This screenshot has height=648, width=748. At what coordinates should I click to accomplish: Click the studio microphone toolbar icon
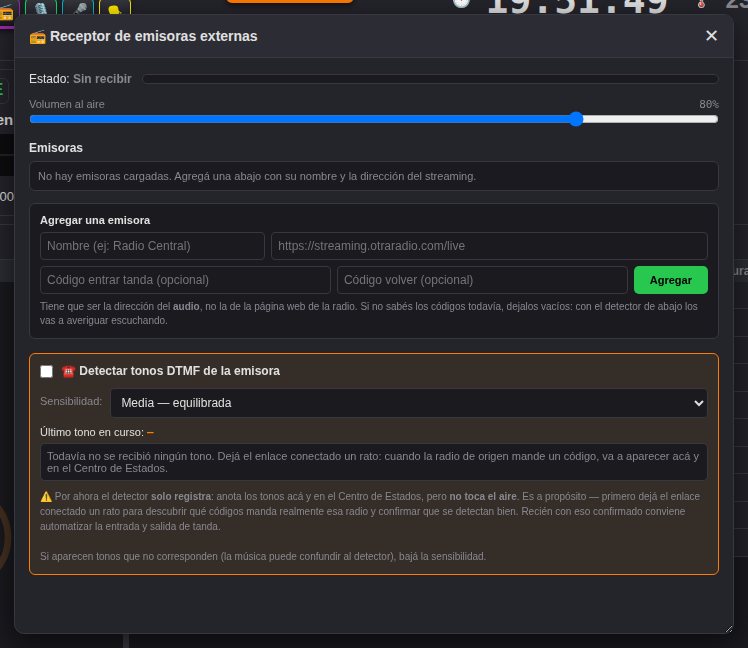pyautogui.click(x=41, y=8)
